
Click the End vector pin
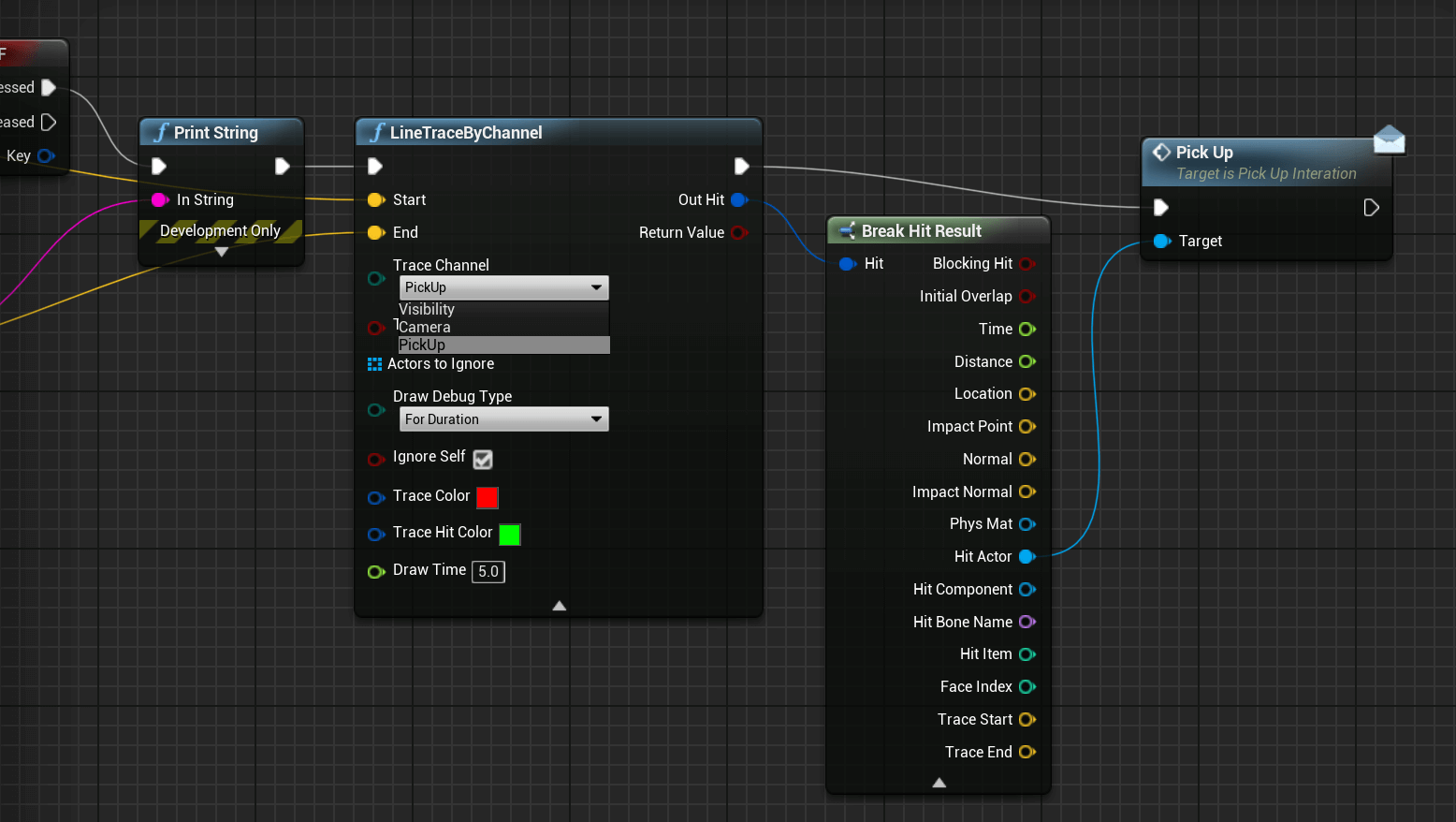click(x=376, y=232)
